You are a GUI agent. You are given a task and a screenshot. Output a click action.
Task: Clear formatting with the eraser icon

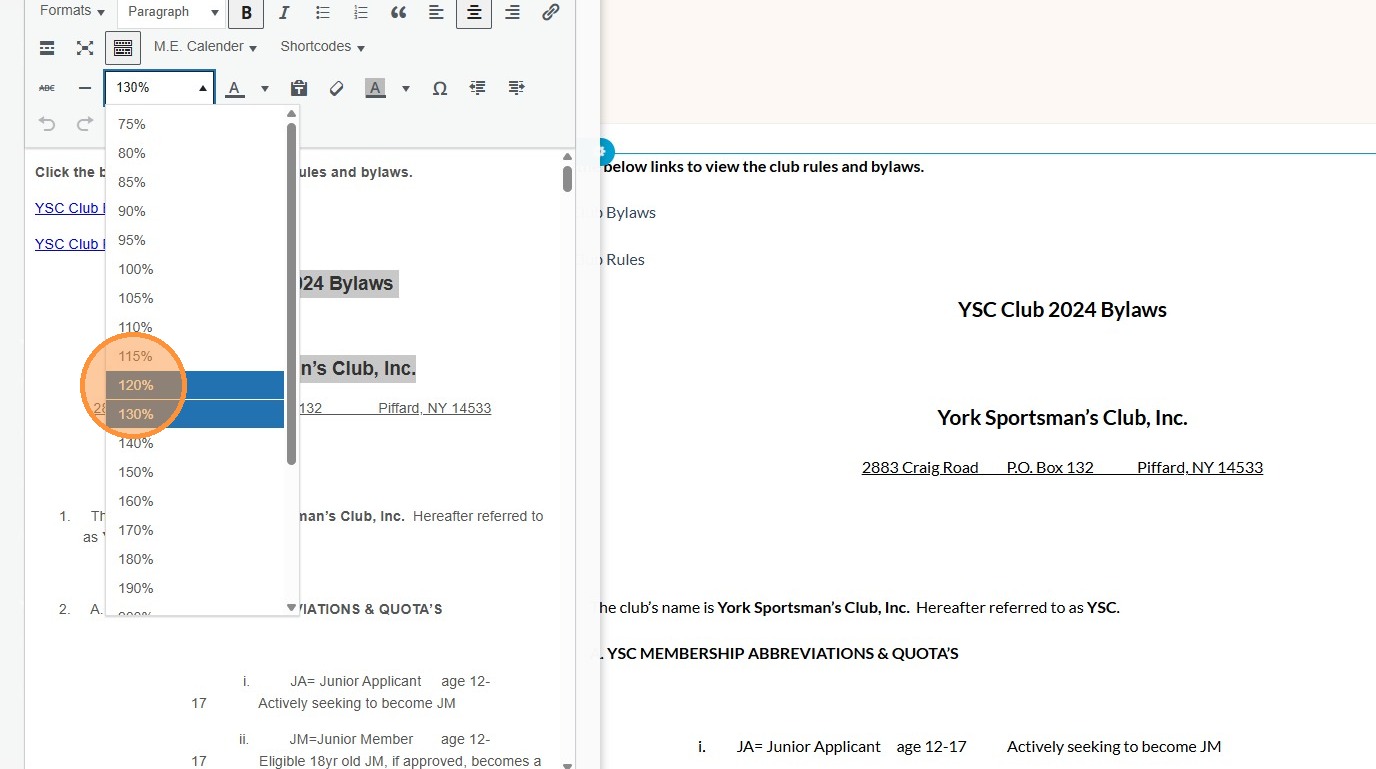(x=336, y=88)
